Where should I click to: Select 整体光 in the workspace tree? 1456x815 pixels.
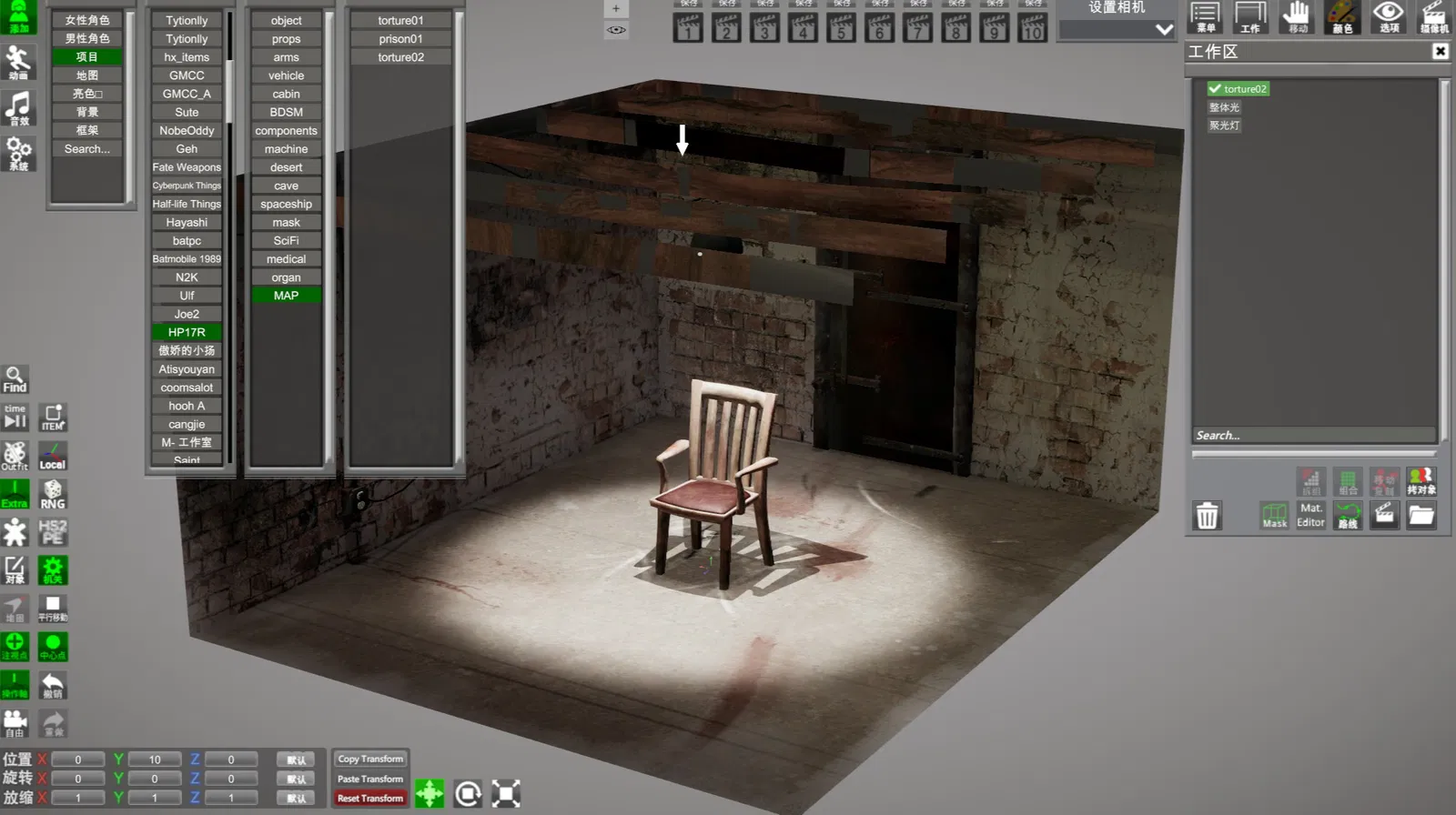pyautogui.click(x=1224, y=107)
